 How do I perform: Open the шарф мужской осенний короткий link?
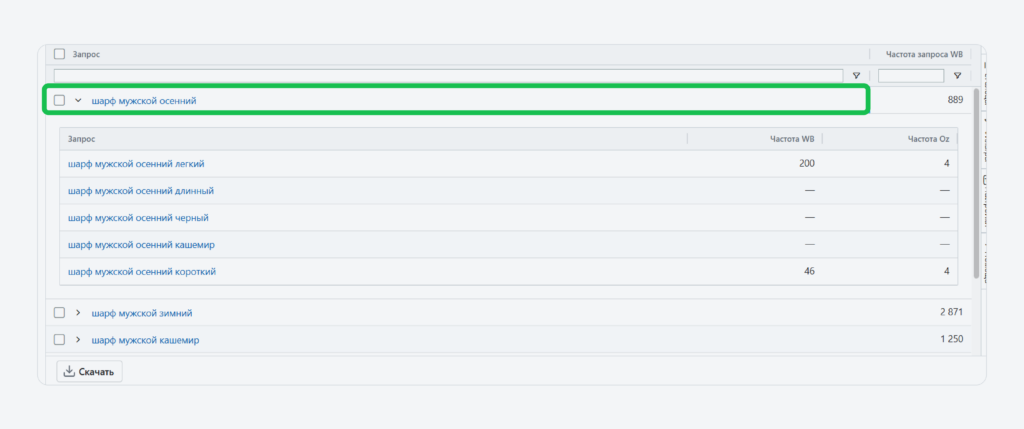click(142, 271)
